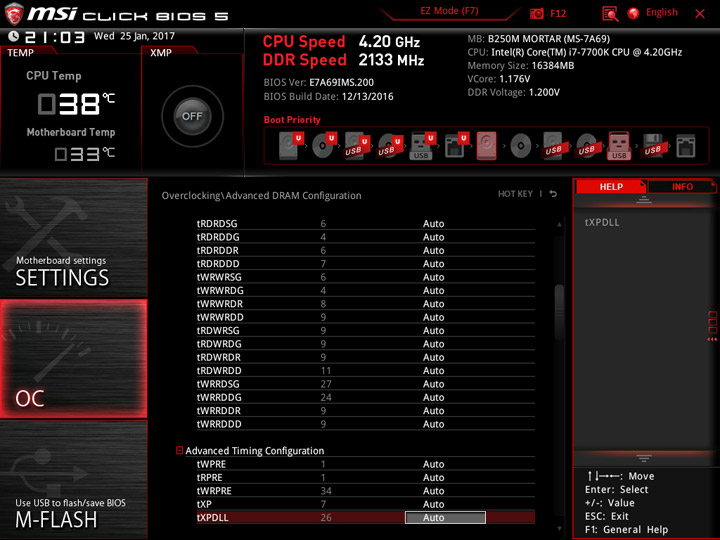Screen dimensions: 720x540
Task: Click the MSI dragon shield logo
Action: 14,14
